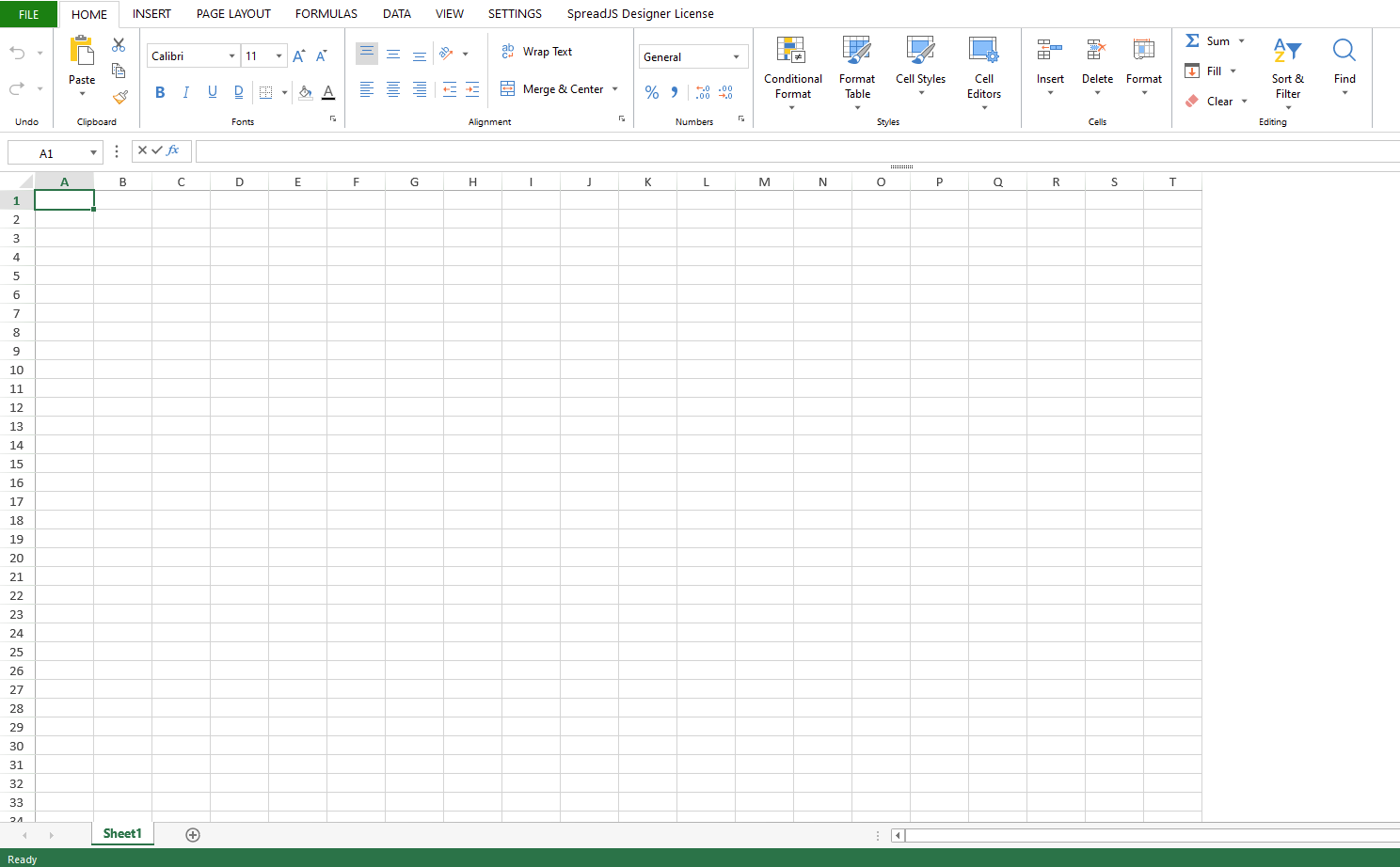Click into the formula bar input
This screenshot has width=1400, height=867.
(x=797, y=151)
